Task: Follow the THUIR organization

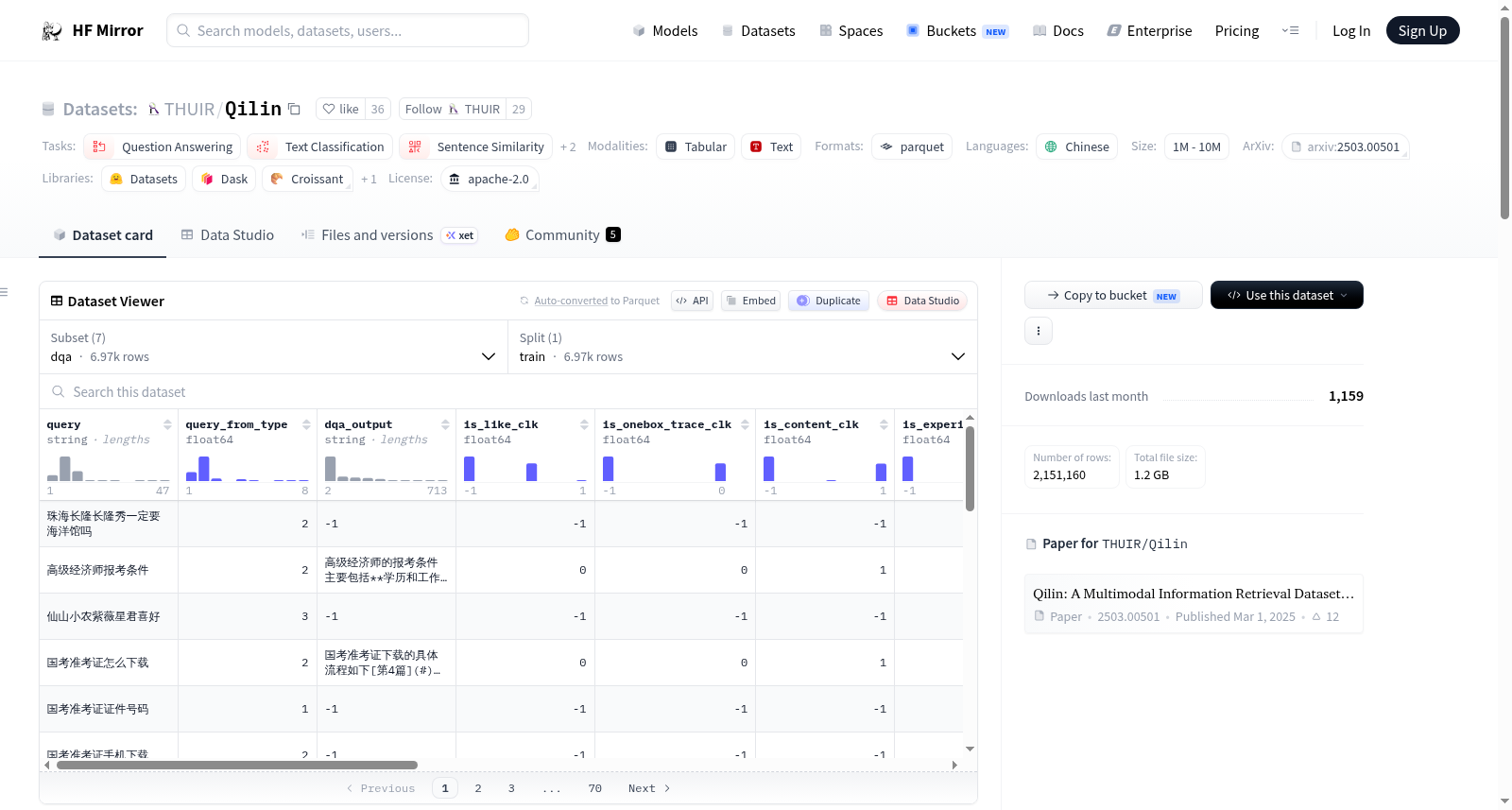Action: 453,109
